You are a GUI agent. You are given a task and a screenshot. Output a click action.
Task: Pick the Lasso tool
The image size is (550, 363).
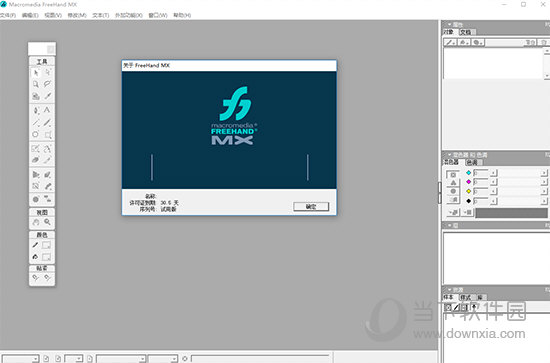tap(48, 84)
